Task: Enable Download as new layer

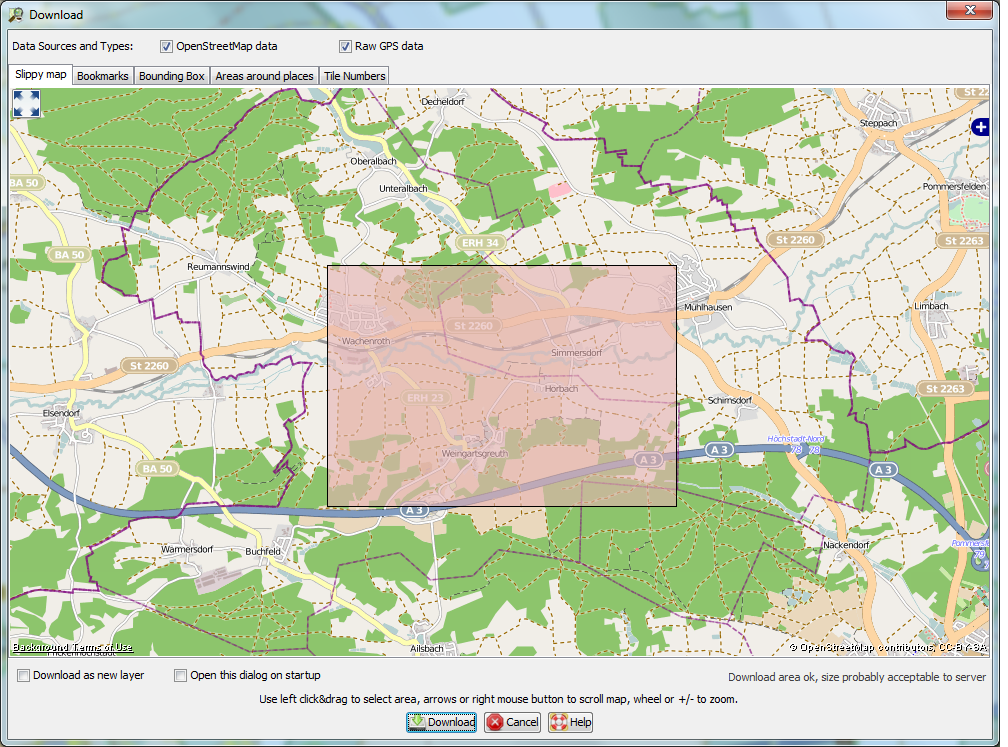Action: point(24,676)
